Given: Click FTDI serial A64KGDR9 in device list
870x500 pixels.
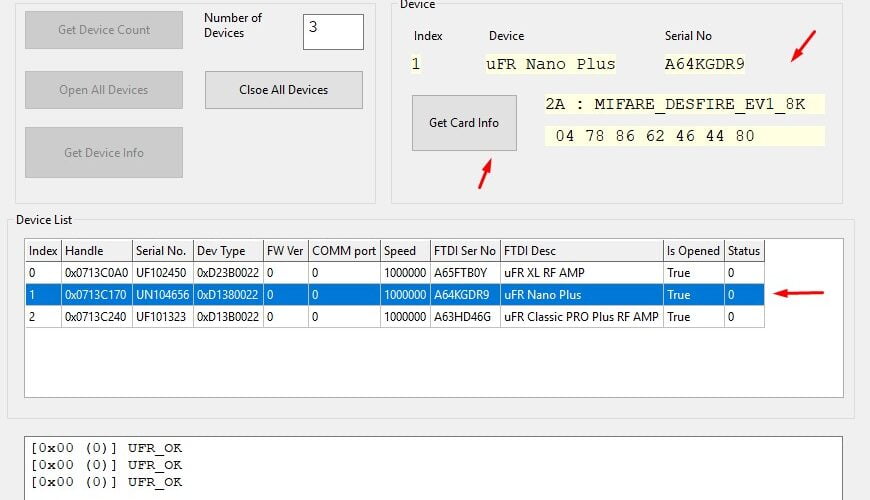Looking at the screenshot, I should (465, 295).
